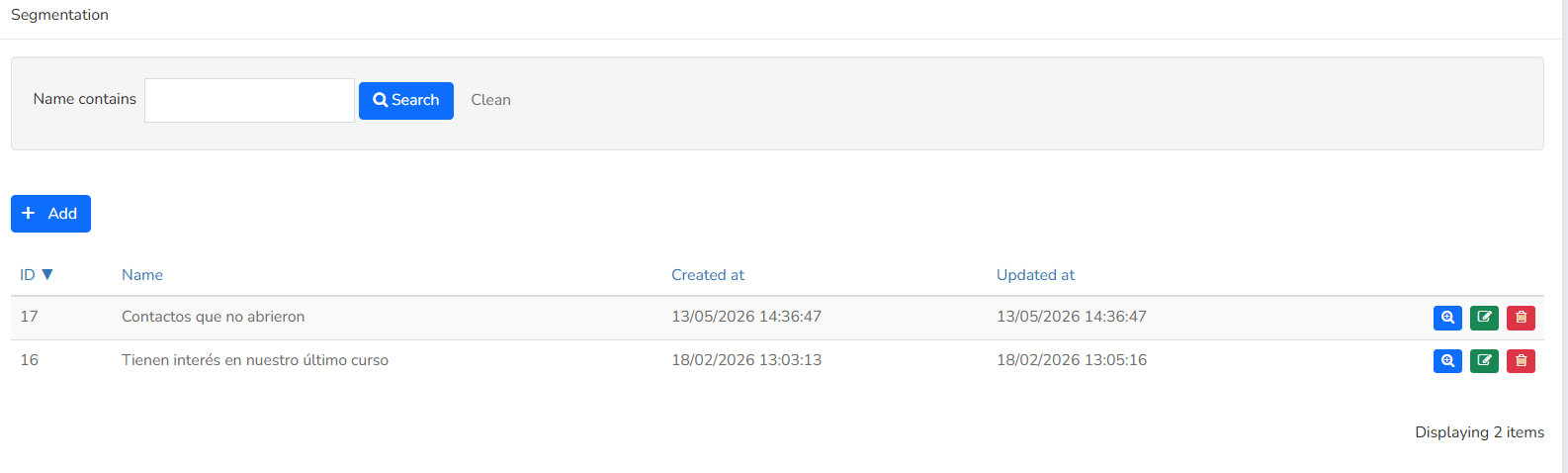Edit the "Tienen interés en nuestro último curso" segment
The image size is (1568, 473).
1484,361
